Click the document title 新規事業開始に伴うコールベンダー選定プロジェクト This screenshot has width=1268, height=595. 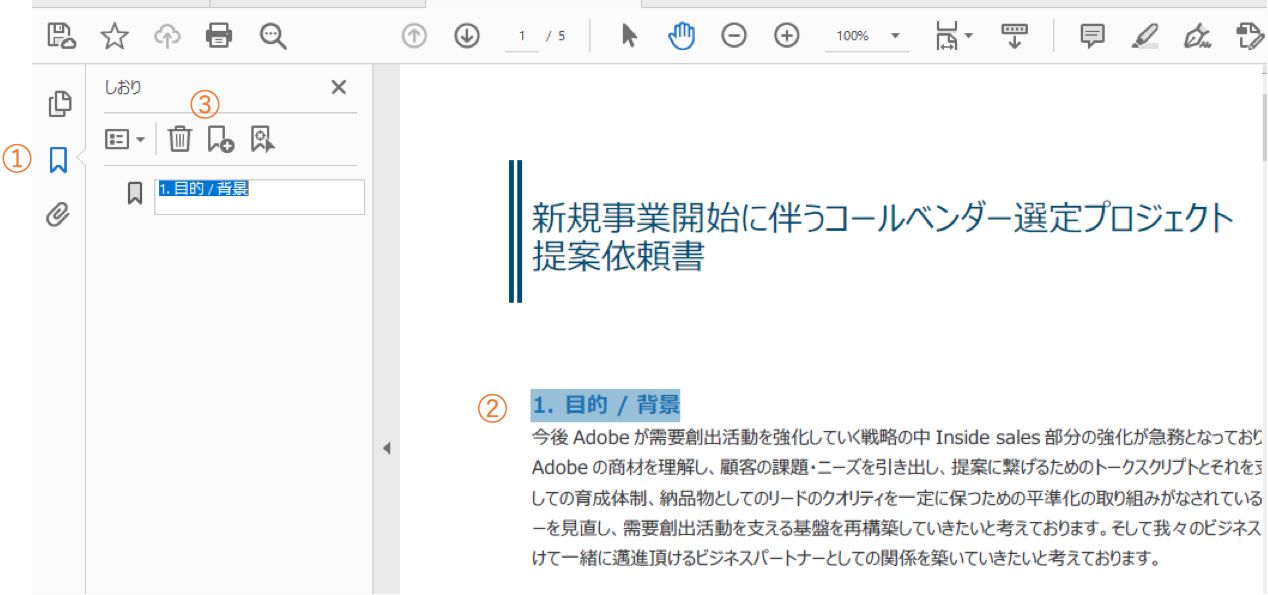coord(883,217)
